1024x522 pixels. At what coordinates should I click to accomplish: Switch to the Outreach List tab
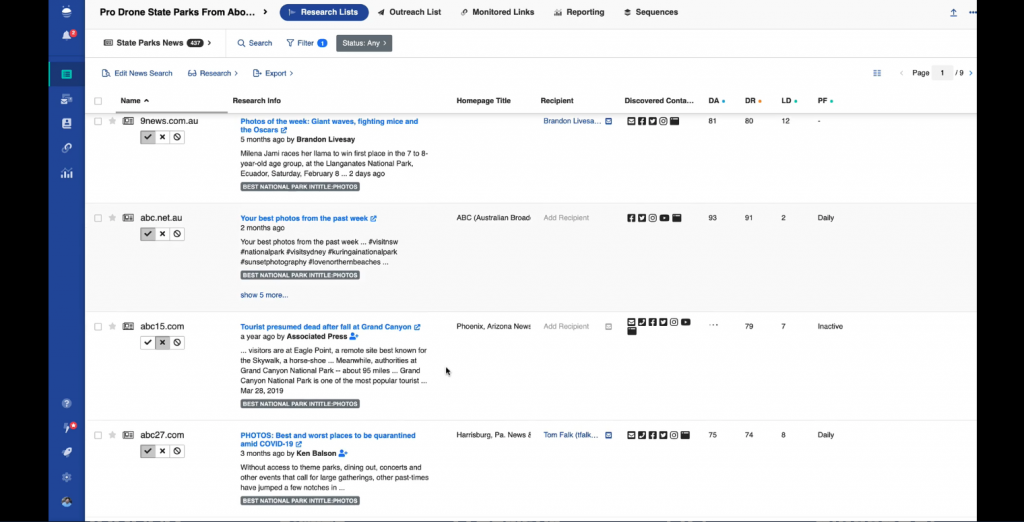tap(409, 12)
